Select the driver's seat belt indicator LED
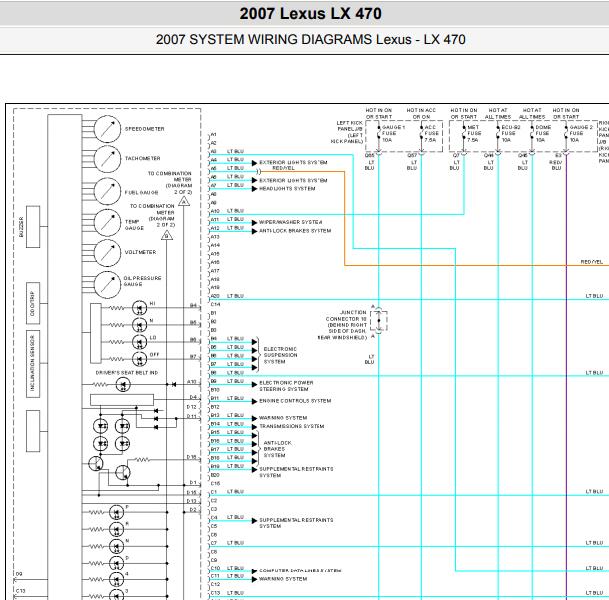 pos(123,384)
